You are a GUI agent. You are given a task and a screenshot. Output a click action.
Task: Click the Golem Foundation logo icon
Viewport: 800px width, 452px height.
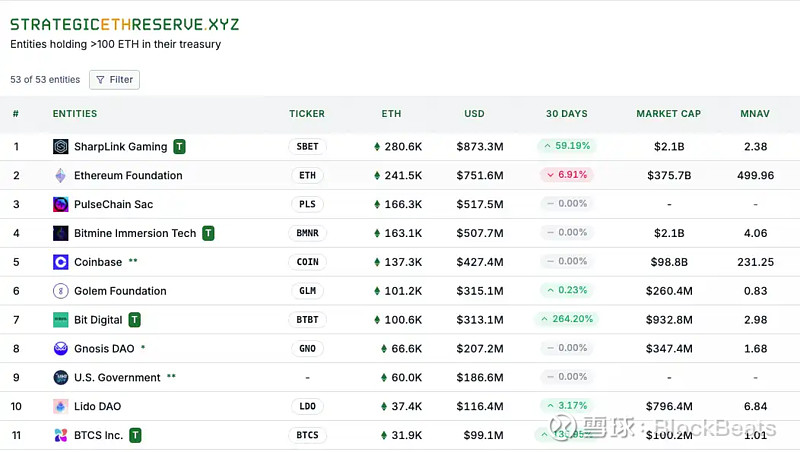61,292
